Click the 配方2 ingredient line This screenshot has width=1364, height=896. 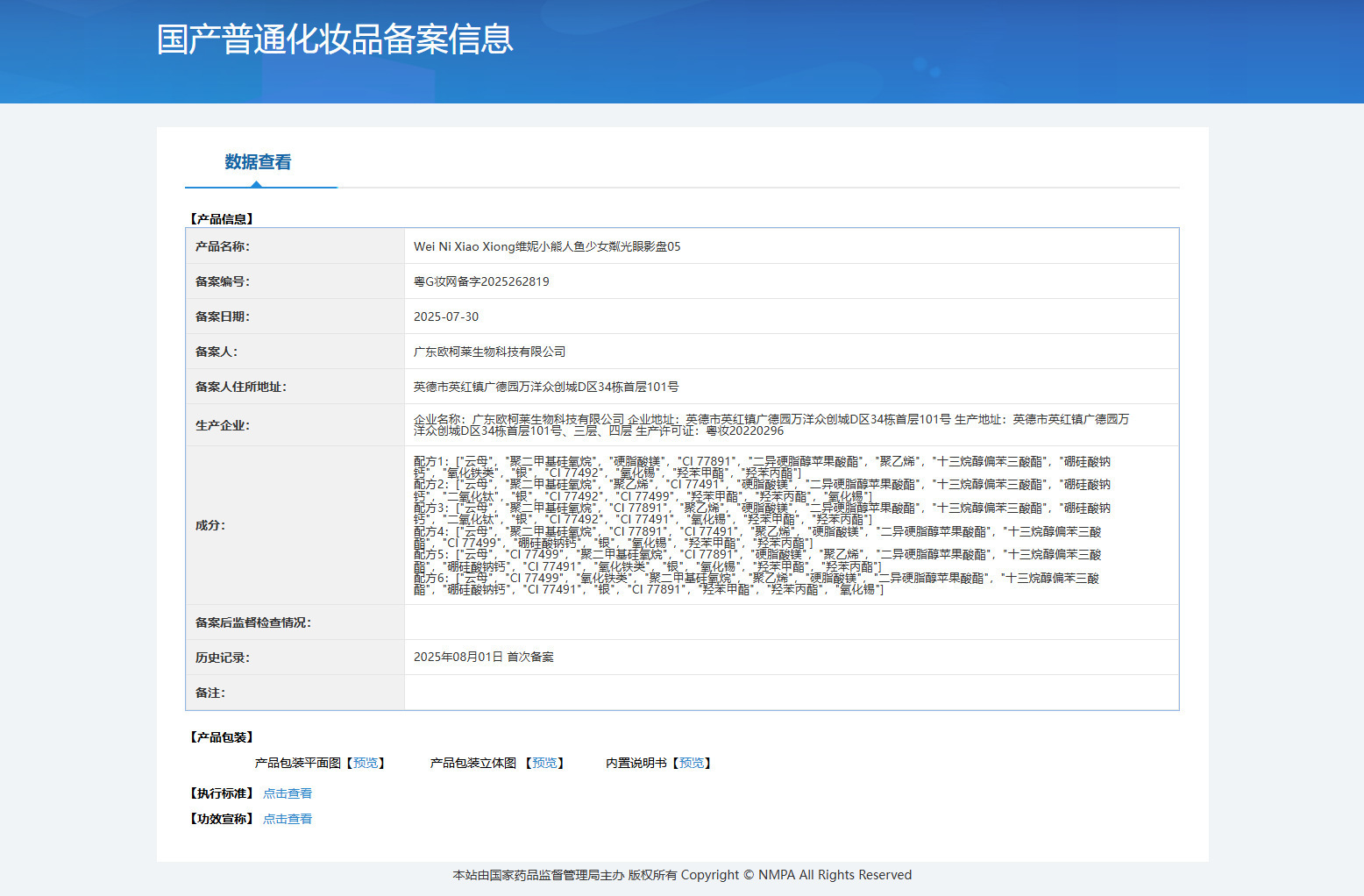[x=762, y=490]
